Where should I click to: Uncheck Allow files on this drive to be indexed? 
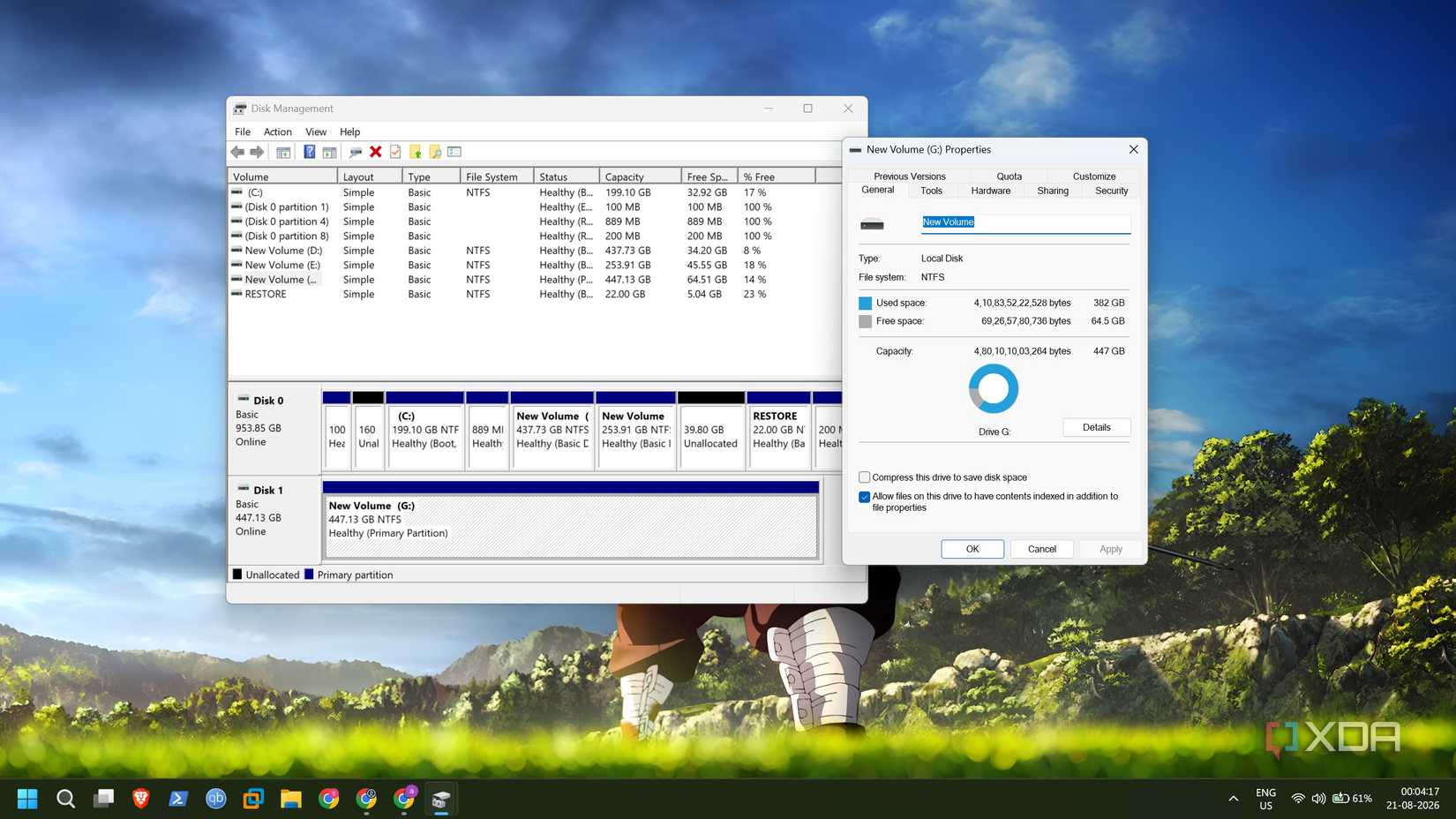tap(865, 497)
